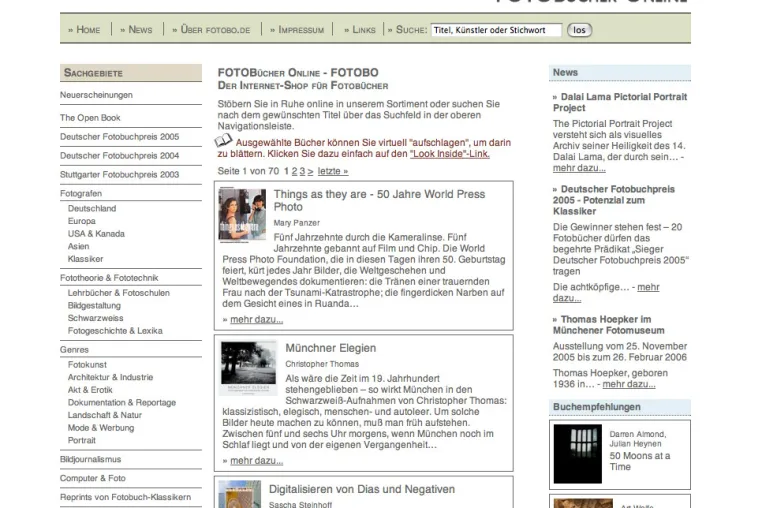Viewport: 762px width, 508px height.
Task: Go to results page 3
Action: (302, 171)
